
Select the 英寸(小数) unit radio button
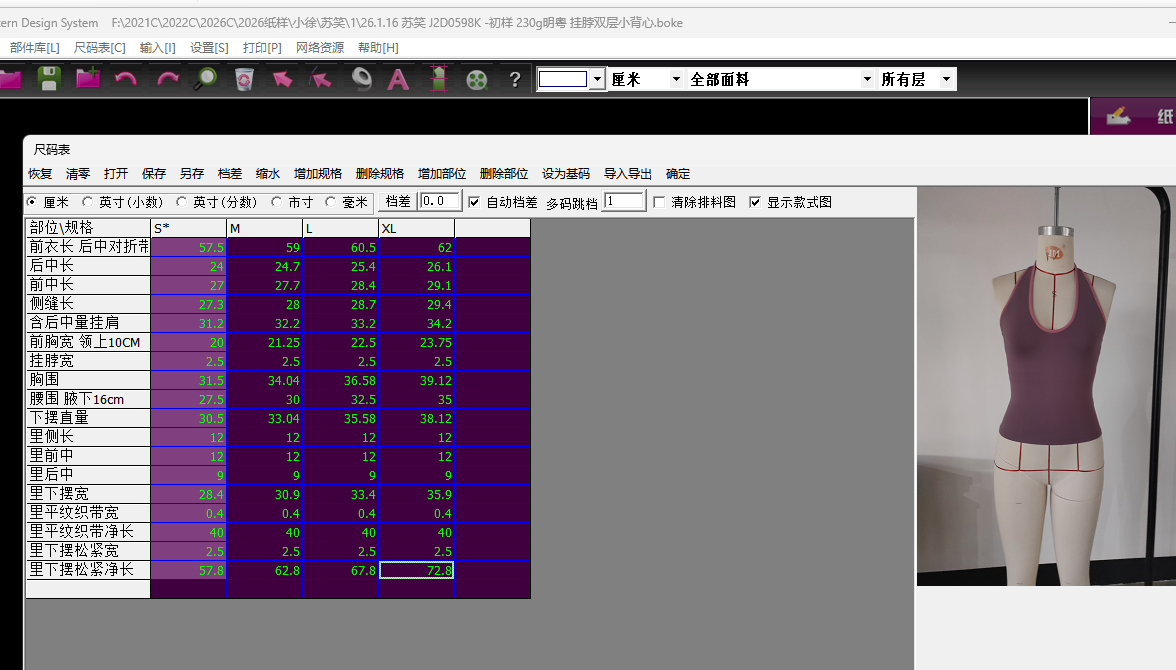click(x=88, y=202)
